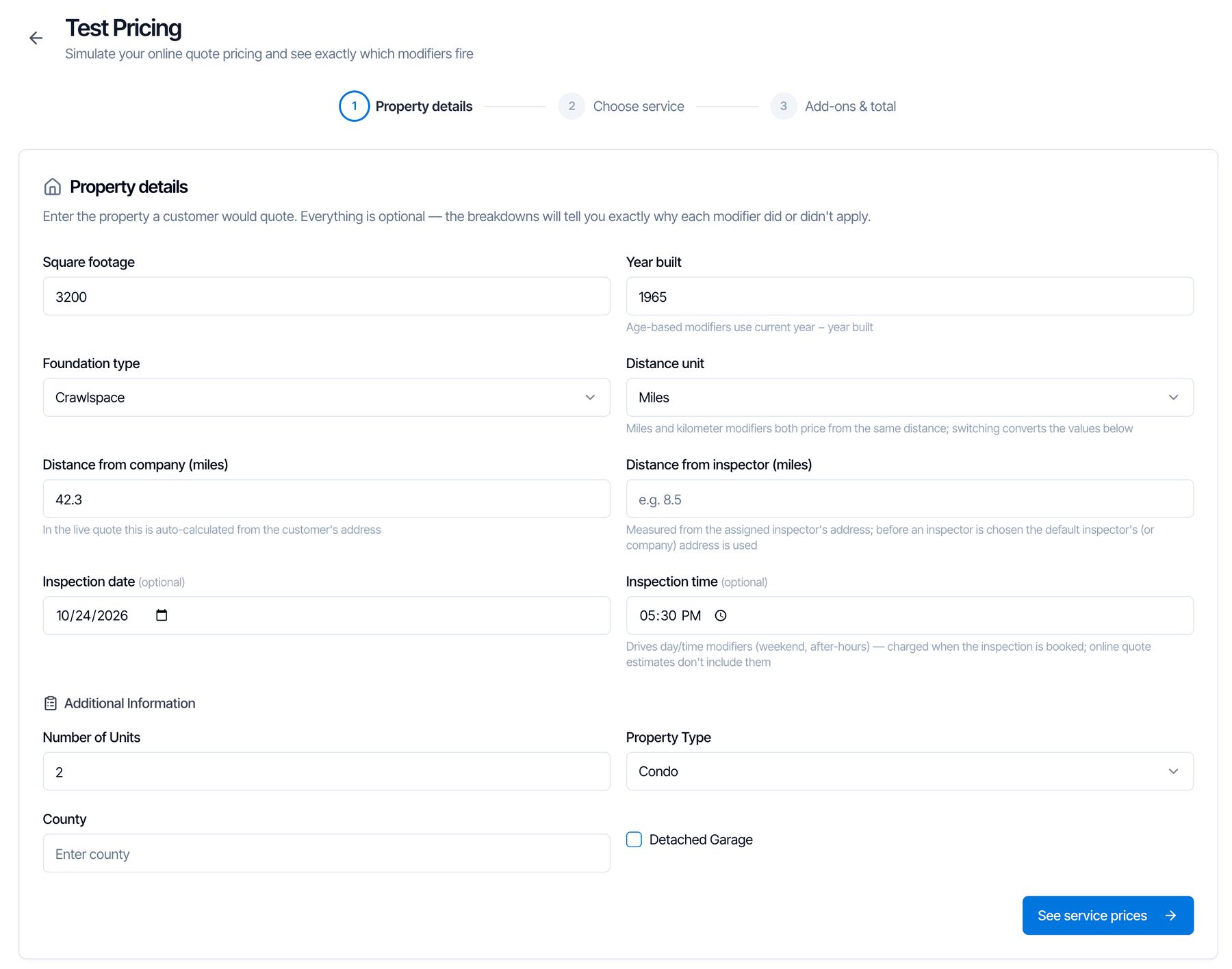1232x969 pixels.
Task: Expand the Property Type Condo dropdown
Action: click(x=910, y=771)
